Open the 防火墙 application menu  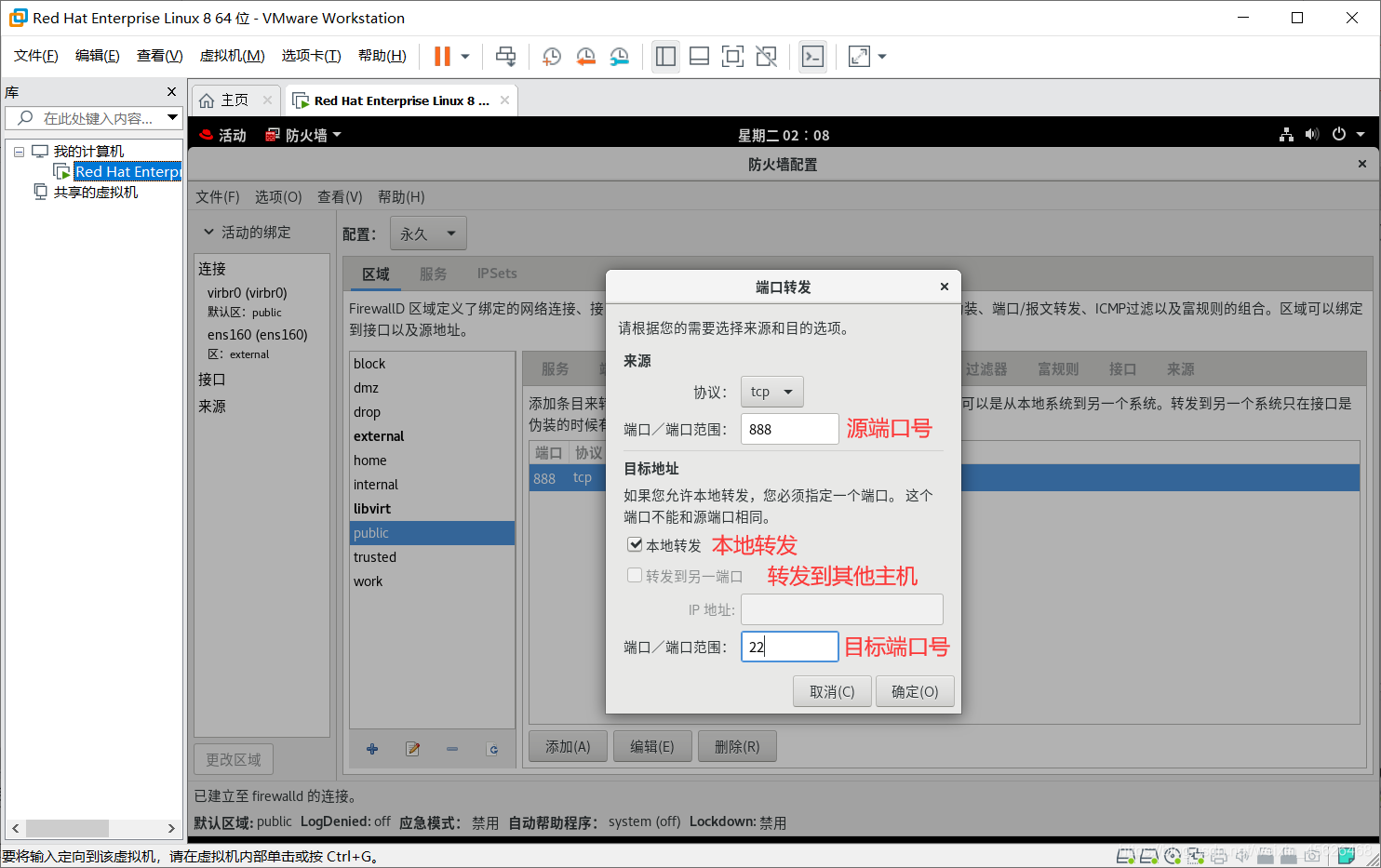tap(303, 135)
